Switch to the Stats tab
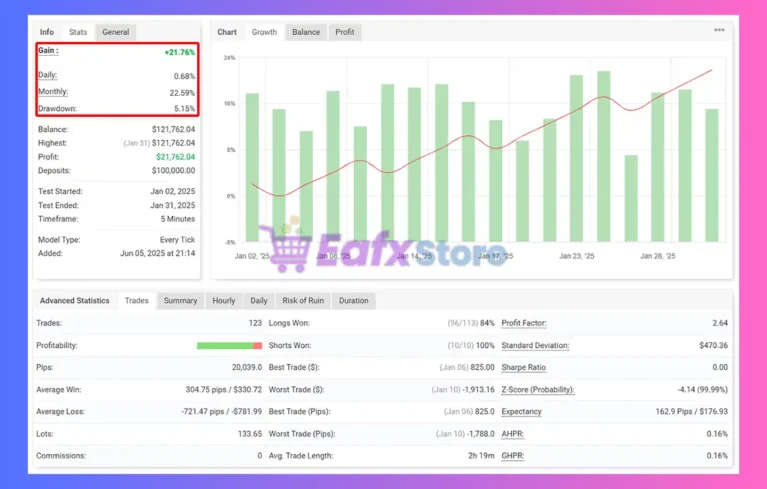 pyautogui.click(x=78, y=32)
